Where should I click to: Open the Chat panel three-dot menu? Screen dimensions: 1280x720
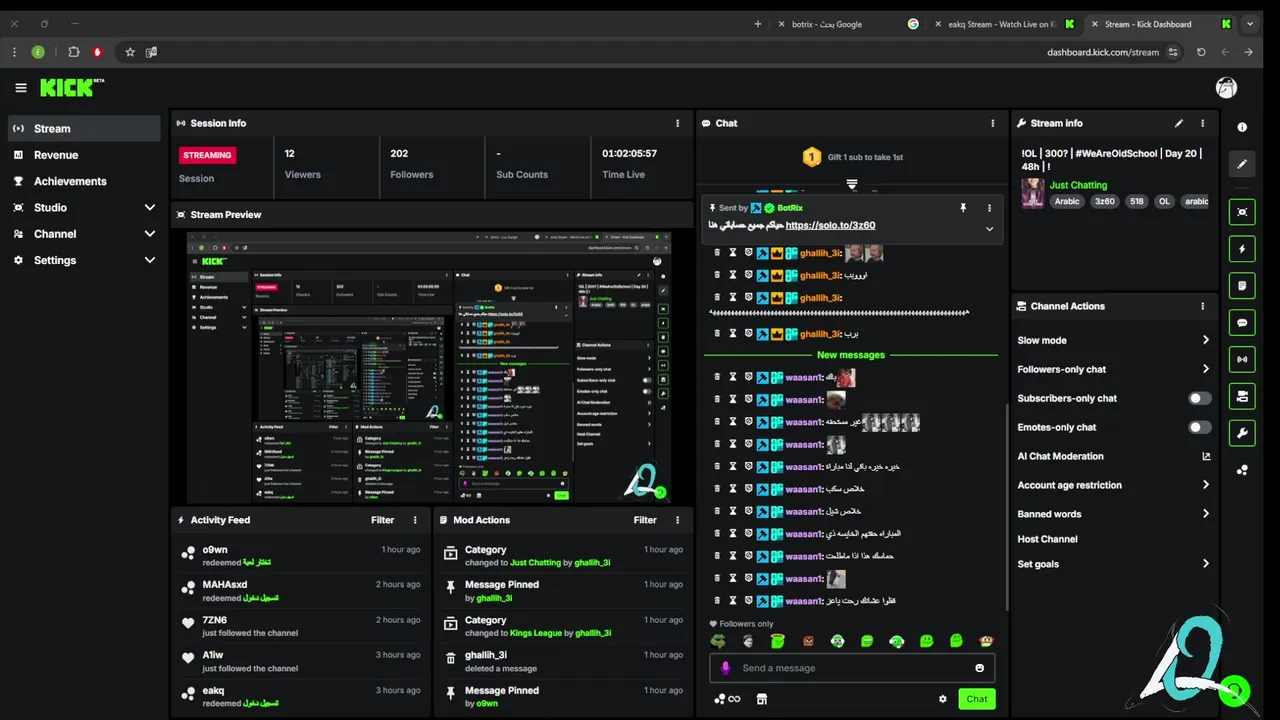(x=993, y=123)
